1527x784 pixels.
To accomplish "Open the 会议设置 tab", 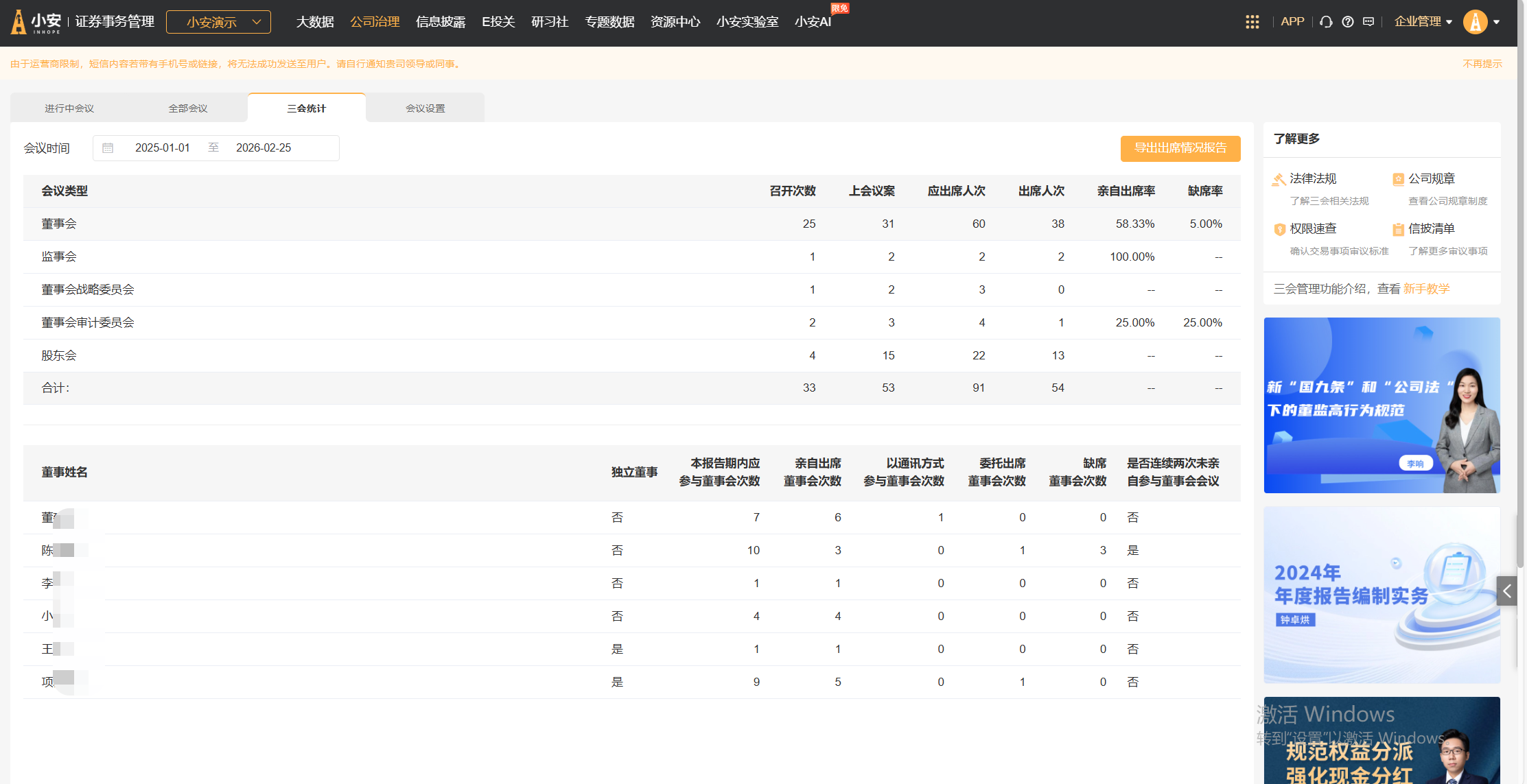I will pyautogui.click(x=426, y=108).
